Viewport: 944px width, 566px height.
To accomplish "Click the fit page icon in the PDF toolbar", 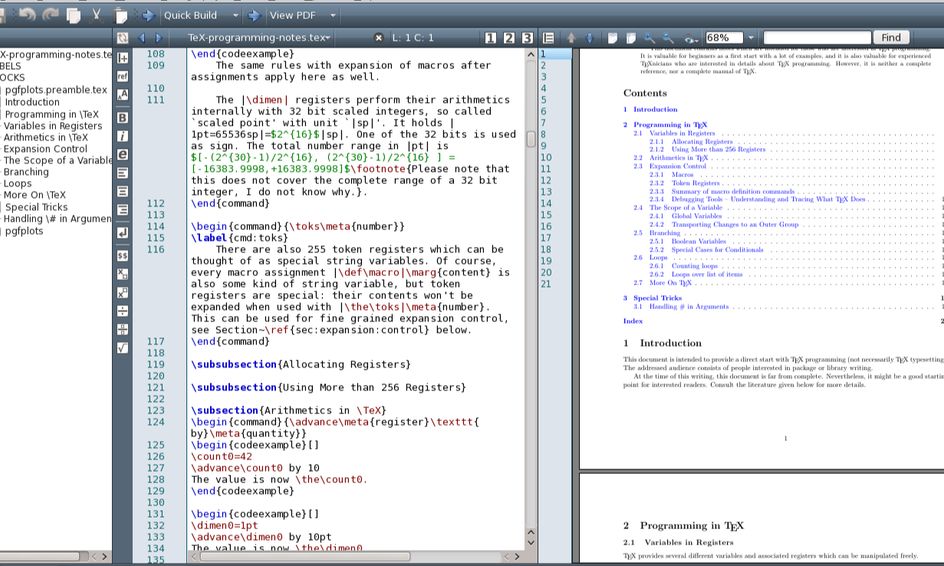I will tap(630, 38).
